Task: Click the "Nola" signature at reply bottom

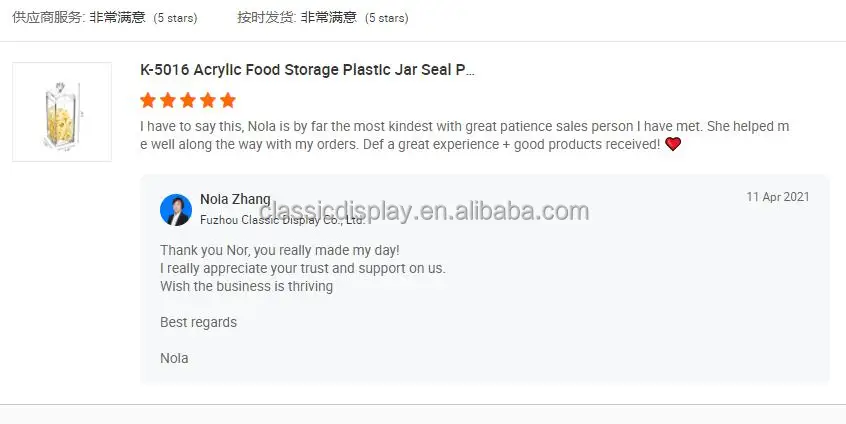Action: [x=174, y=358]
